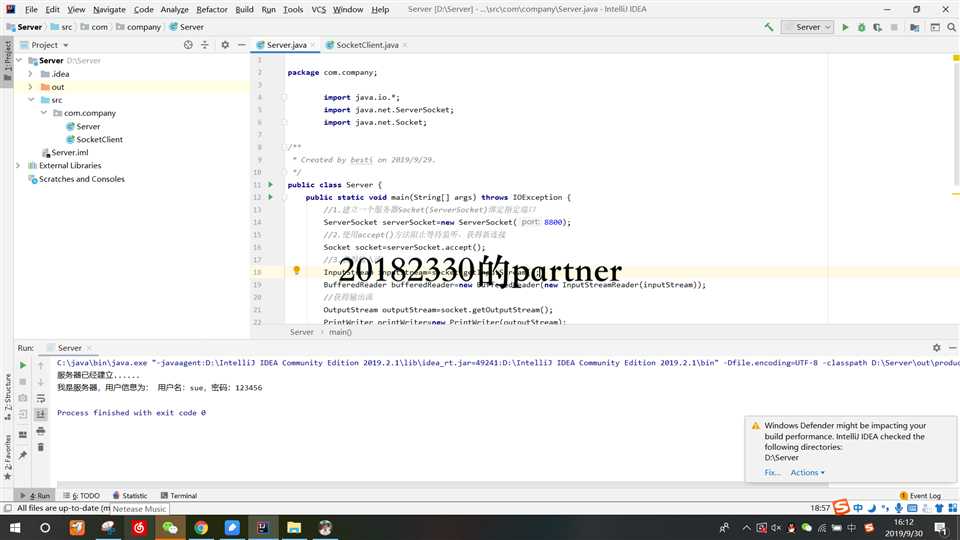Viewport: 960px width, 540px height.
Task: Click company in breadcrumb path
Action: 144,27
